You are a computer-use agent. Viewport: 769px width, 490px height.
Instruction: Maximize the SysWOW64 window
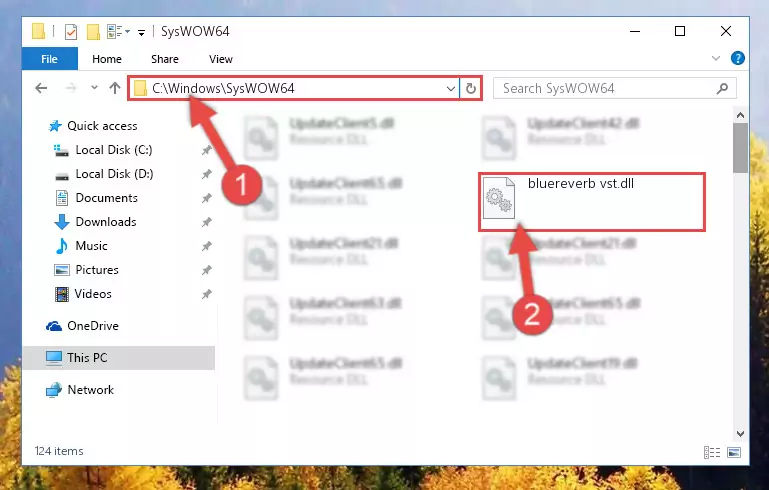[x=680, y=31]
